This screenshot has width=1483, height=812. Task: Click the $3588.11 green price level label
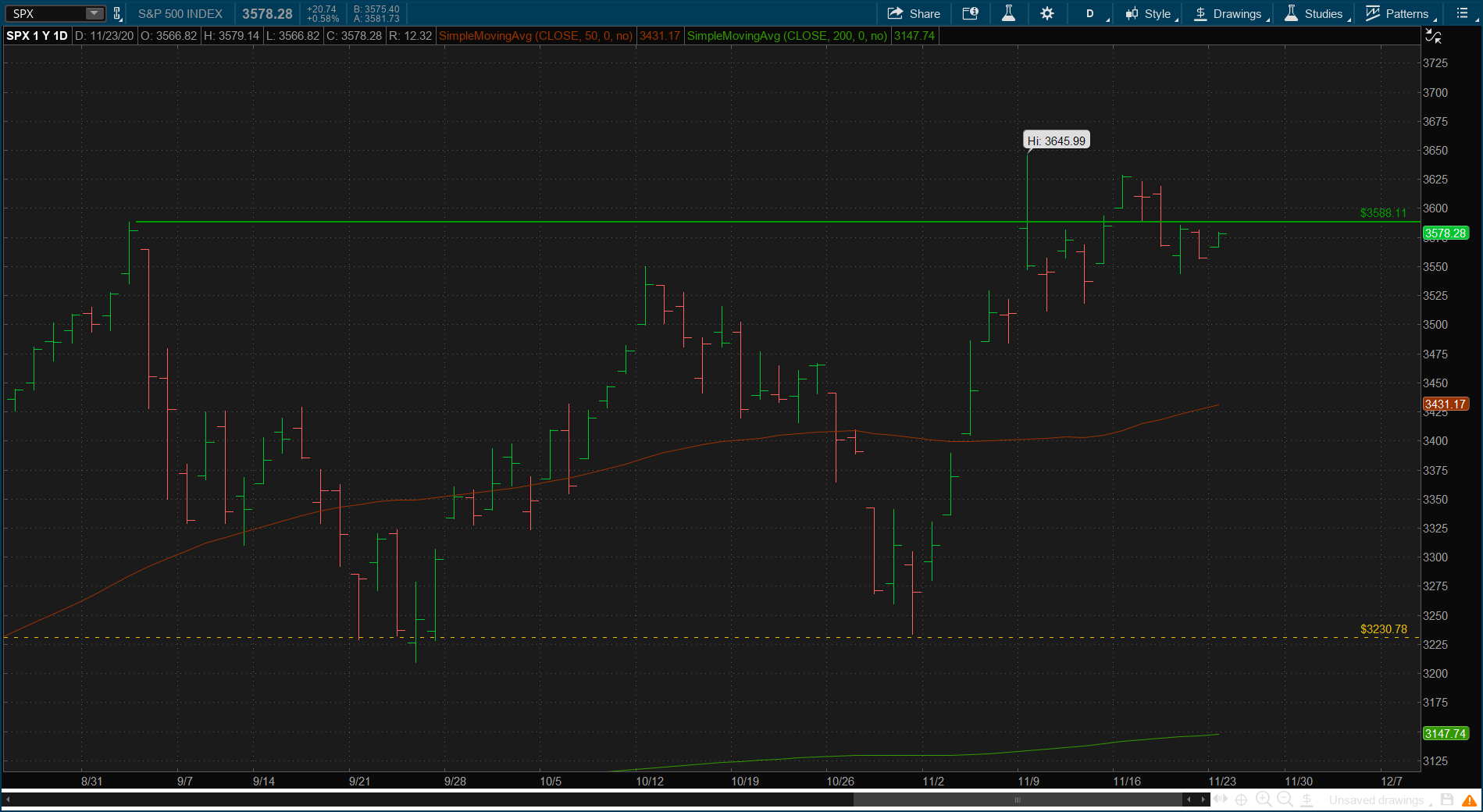(x=1383, y=212)
